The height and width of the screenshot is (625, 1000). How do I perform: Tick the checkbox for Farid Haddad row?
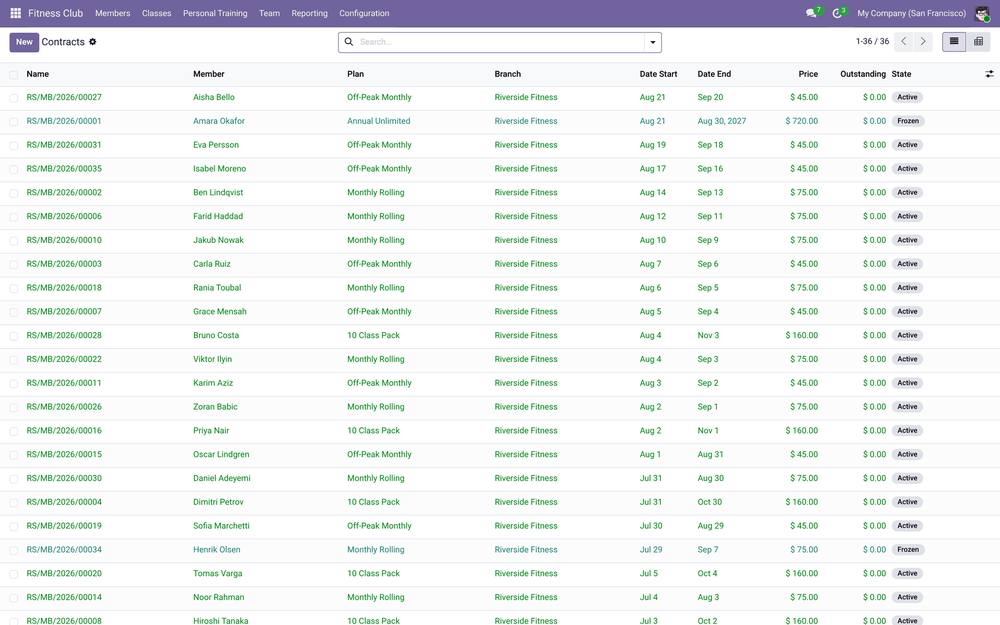coord(13,217)
